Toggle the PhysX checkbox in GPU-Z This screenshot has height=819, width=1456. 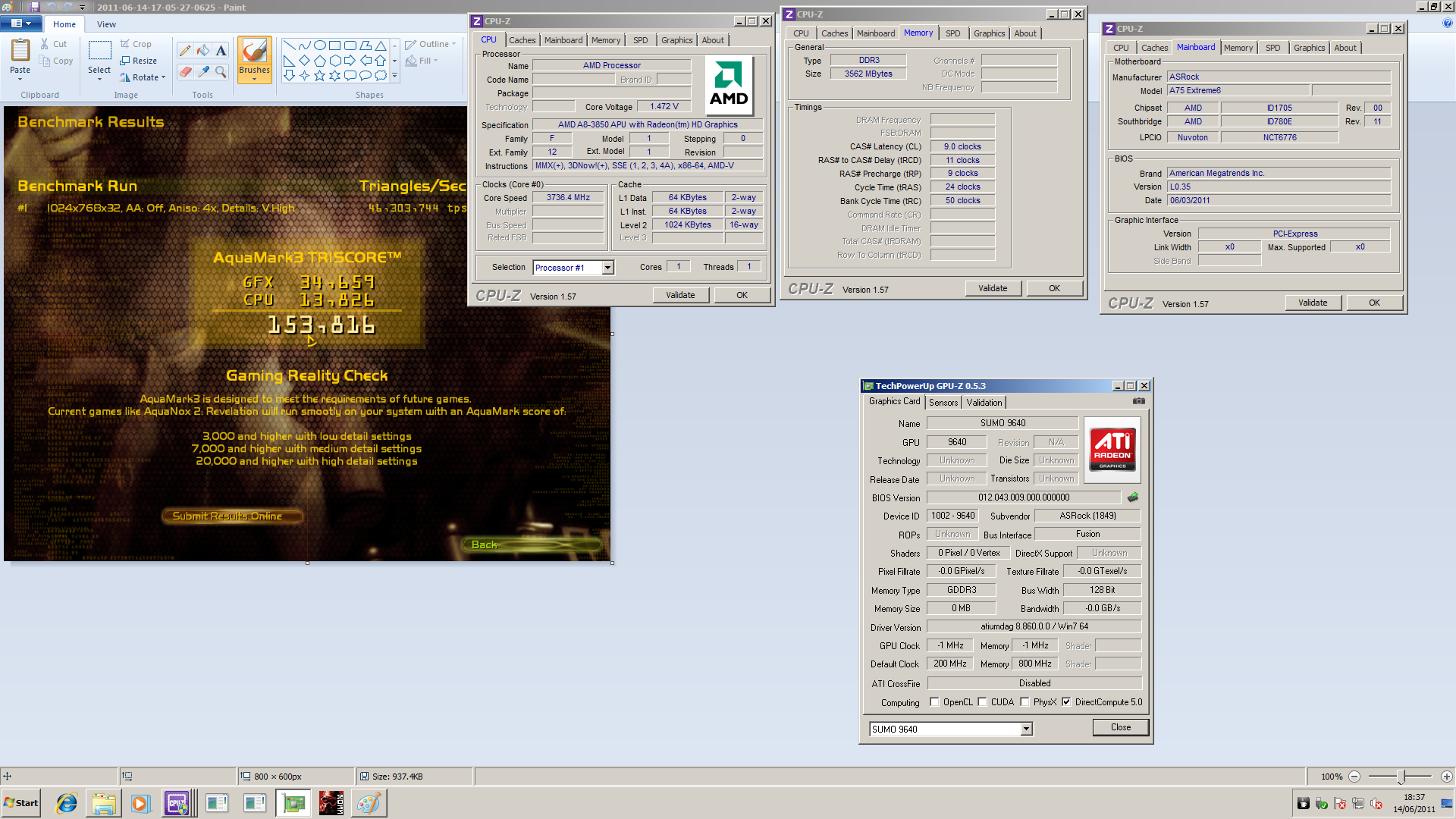point(1025,702)
